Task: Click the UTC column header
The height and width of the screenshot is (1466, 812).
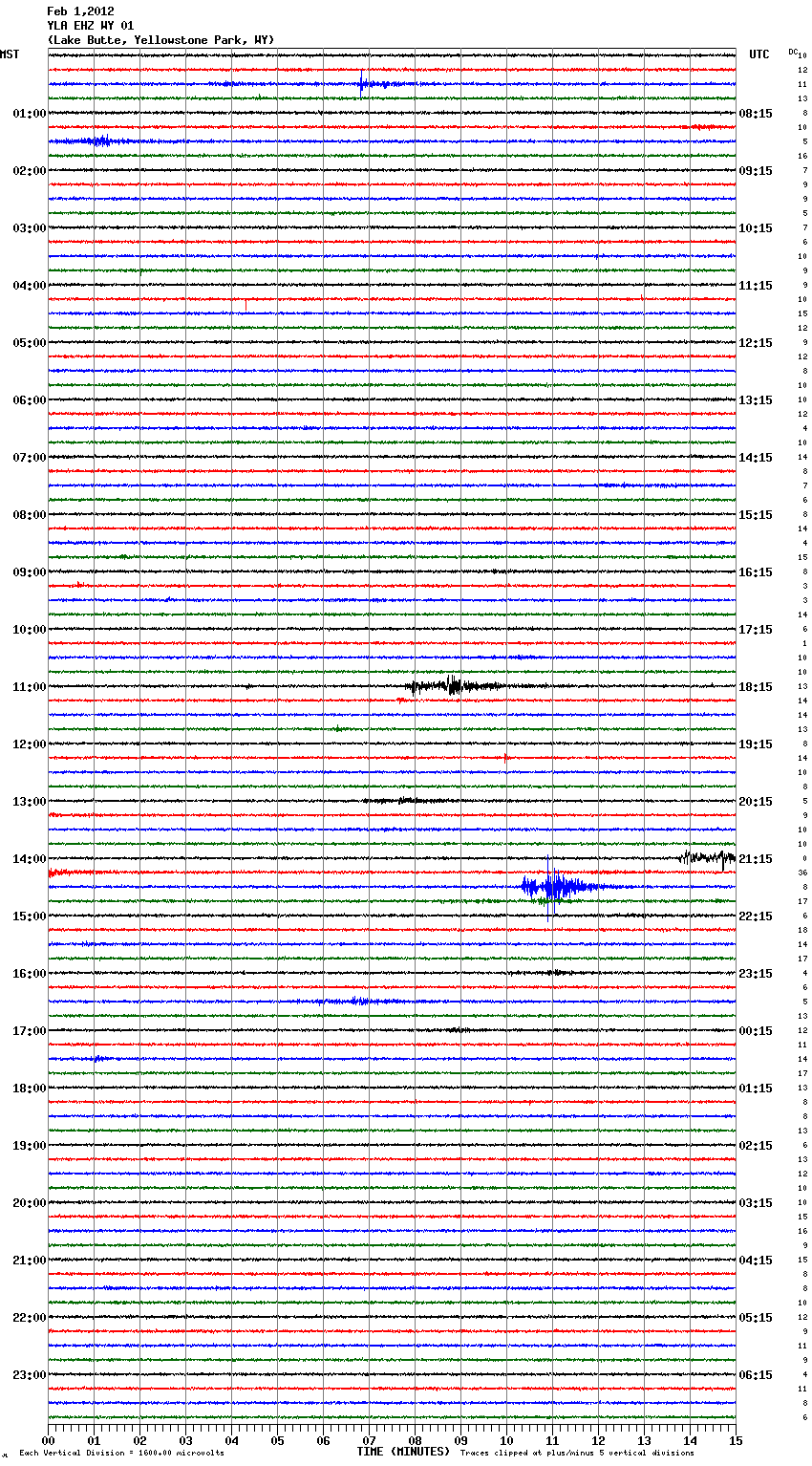Action: [x=759, y=54]
